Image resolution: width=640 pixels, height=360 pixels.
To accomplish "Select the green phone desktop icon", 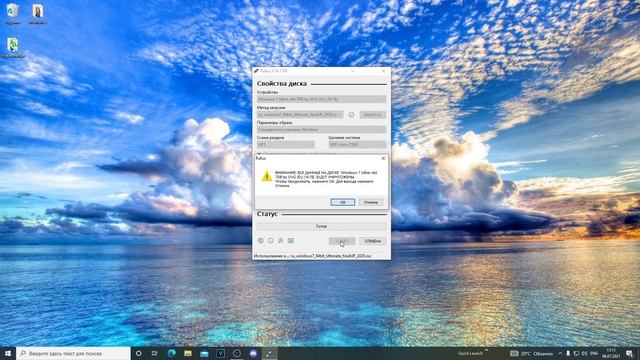I will click(13, 47).
